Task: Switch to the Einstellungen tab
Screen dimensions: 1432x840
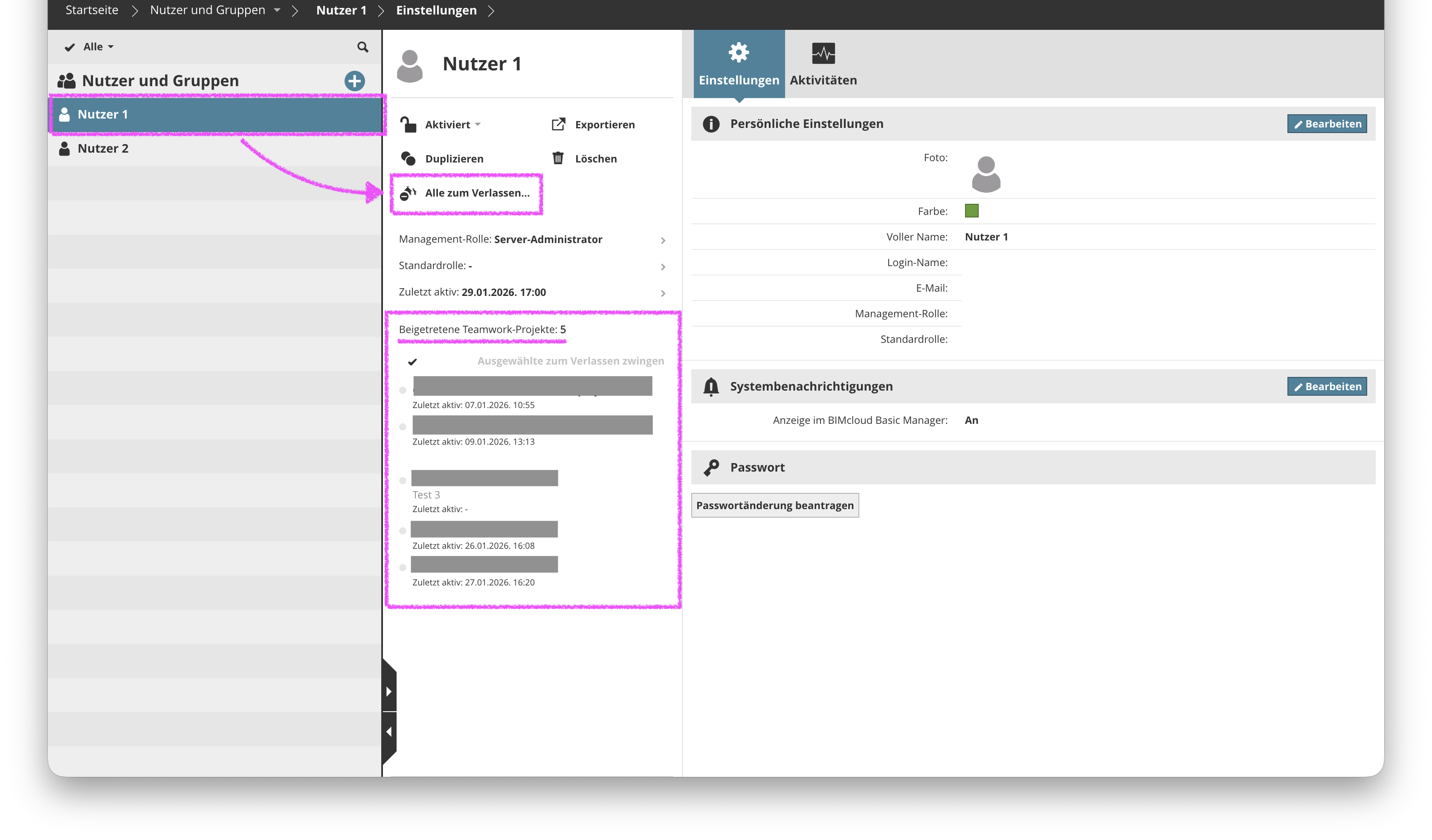Action: pos(739,64)
